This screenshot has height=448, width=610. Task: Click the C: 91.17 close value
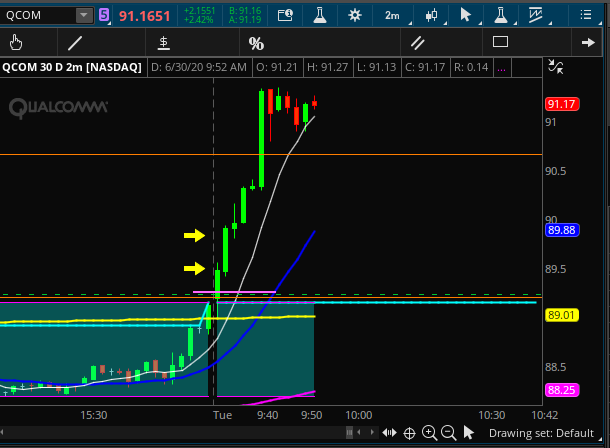pos(425,68)
